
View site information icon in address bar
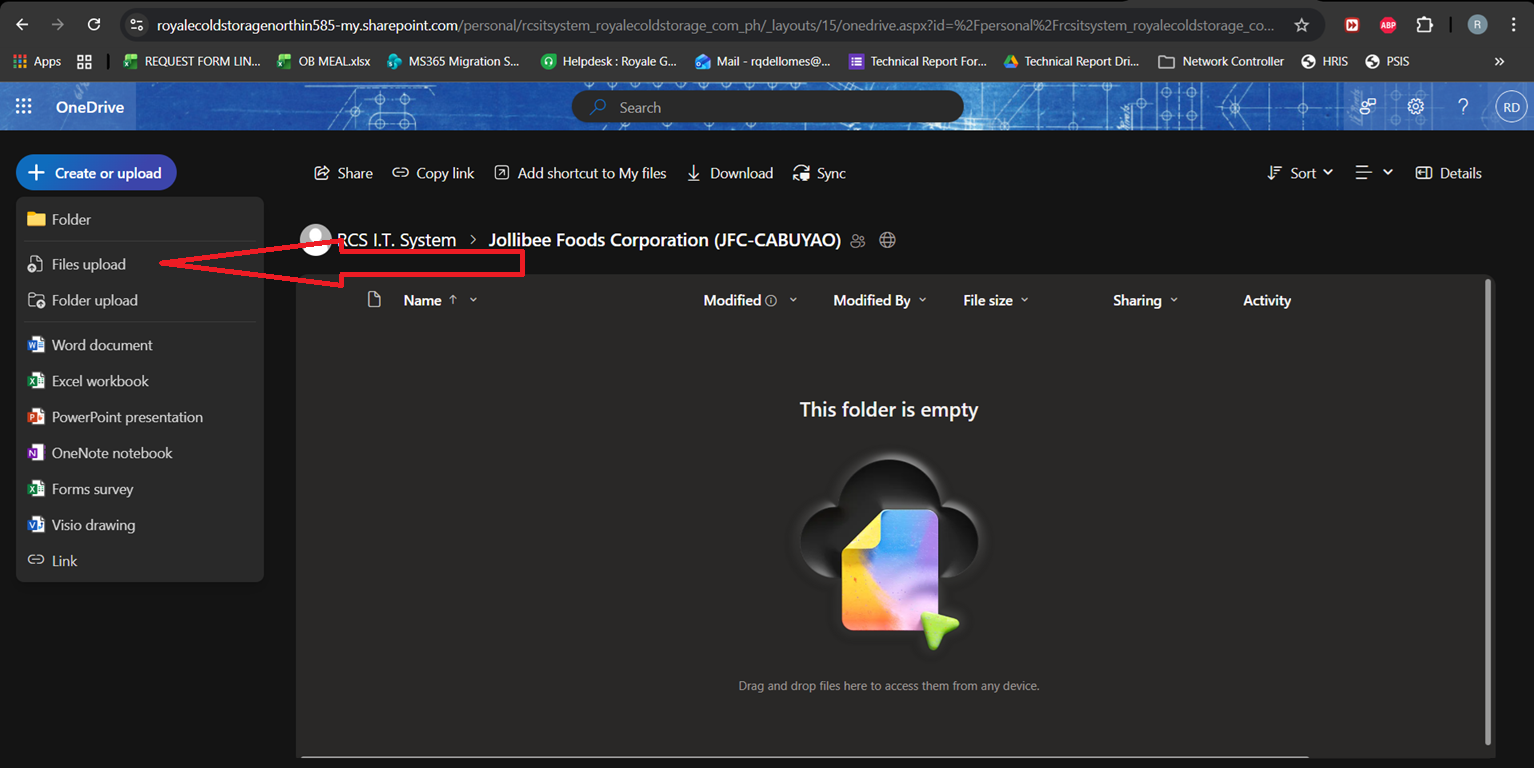click(x=138, y=25)
